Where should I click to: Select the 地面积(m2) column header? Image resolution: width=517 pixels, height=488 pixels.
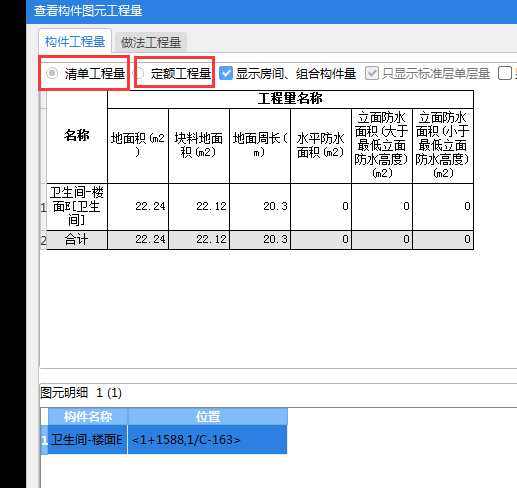138,146
